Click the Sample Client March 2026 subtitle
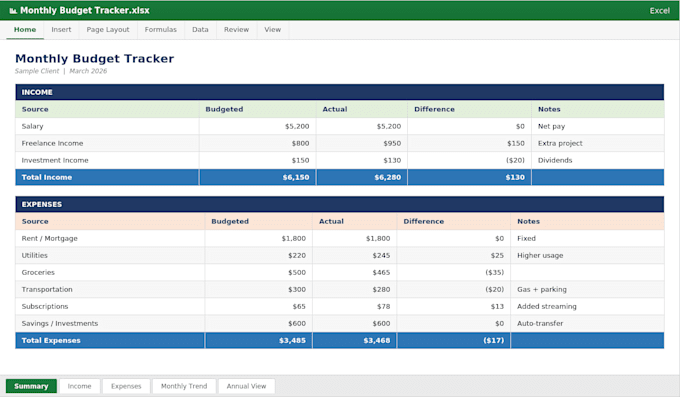This screenshot has width=680, height=397. click(61, 71)
